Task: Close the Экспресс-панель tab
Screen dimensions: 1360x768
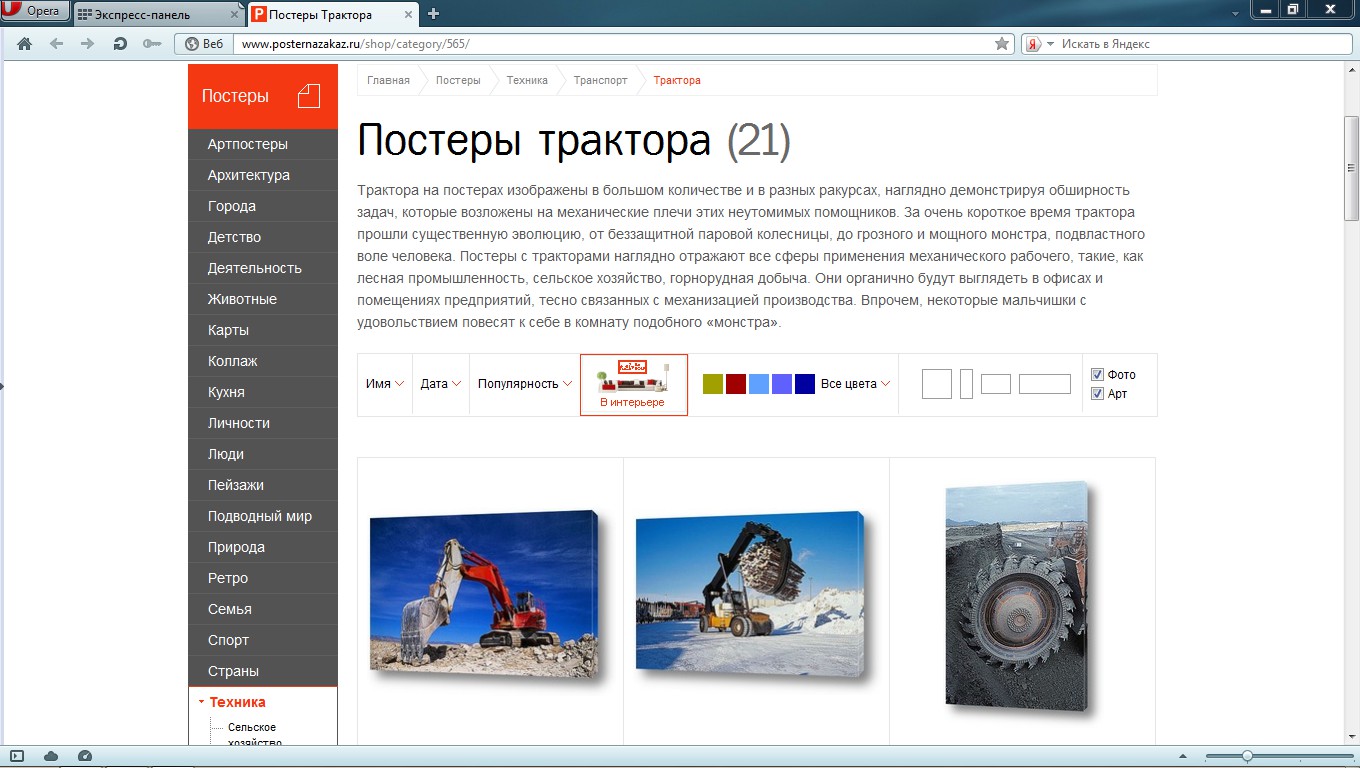Action: (235, 14)
